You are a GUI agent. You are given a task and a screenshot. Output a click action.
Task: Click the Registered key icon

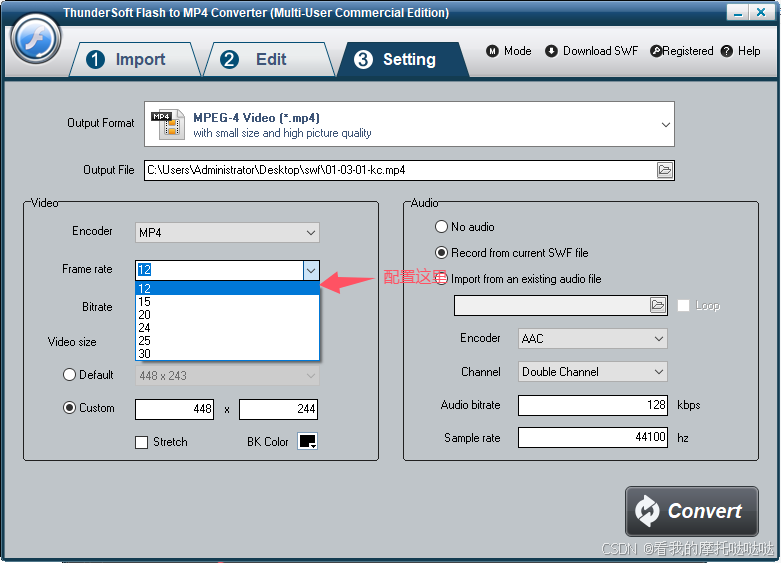(656, 51)
